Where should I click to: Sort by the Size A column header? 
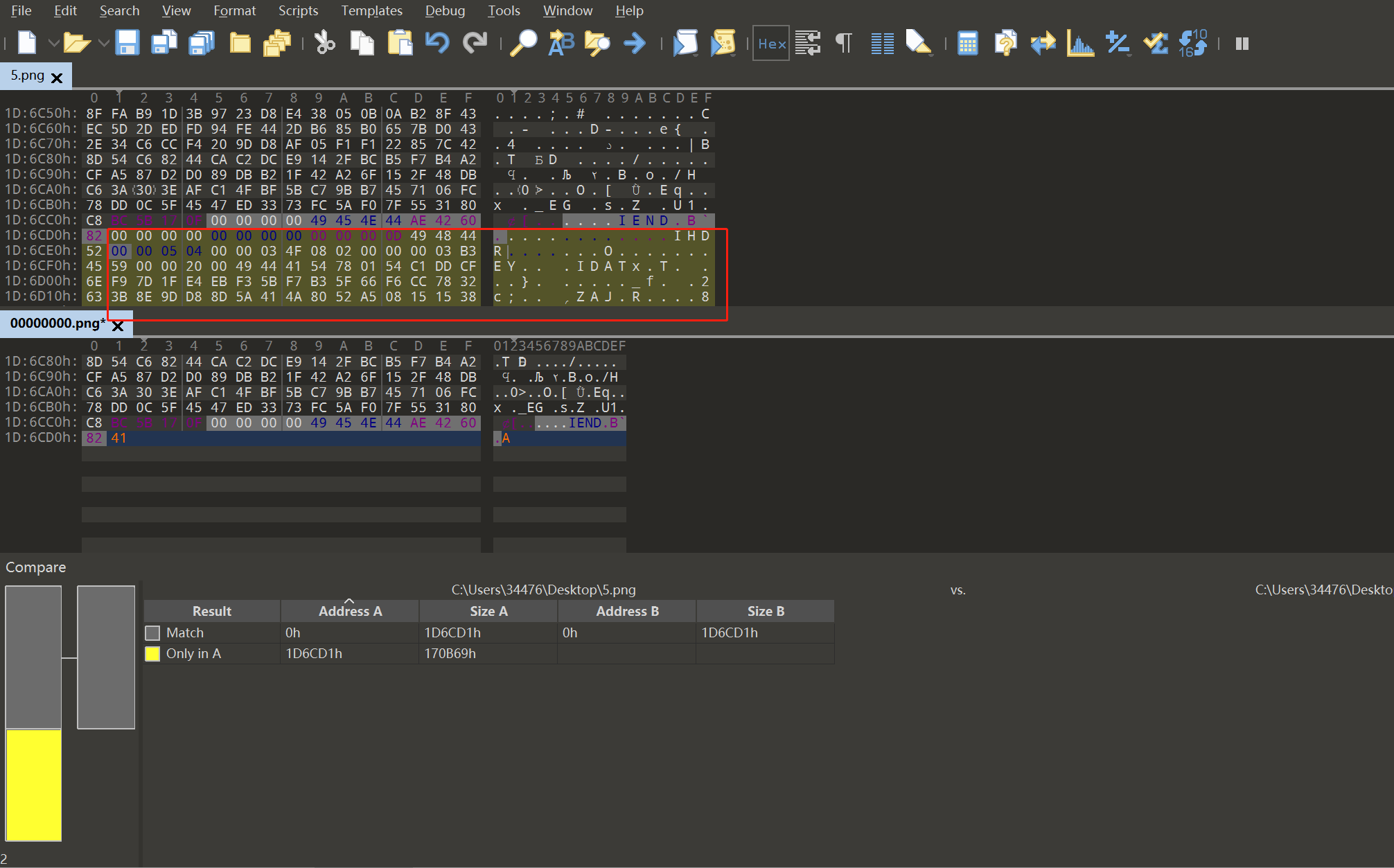488,611
